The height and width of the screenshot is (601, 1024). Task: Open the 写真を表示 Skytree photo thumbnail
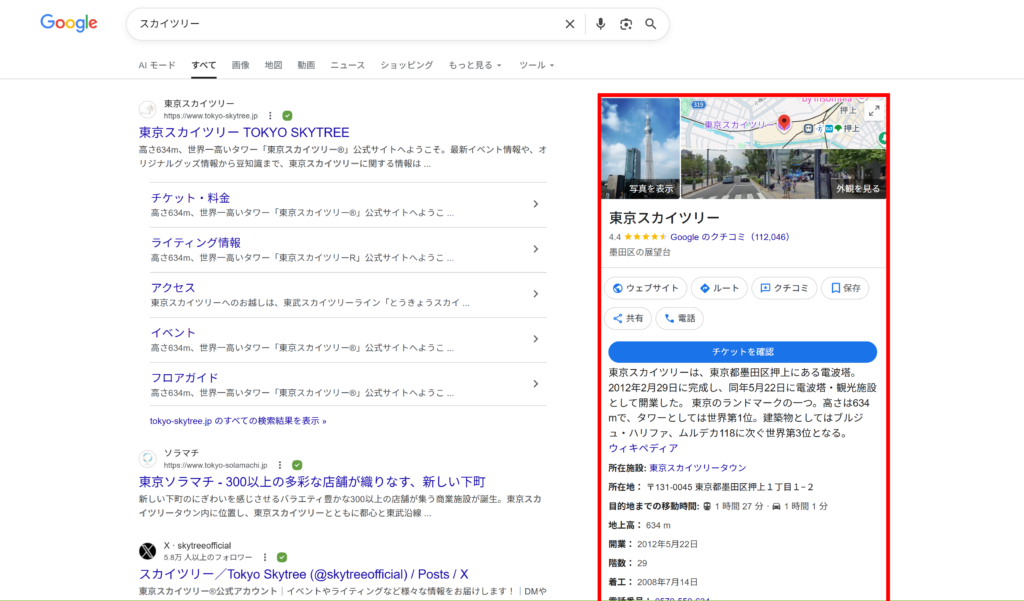click(640, 148)
